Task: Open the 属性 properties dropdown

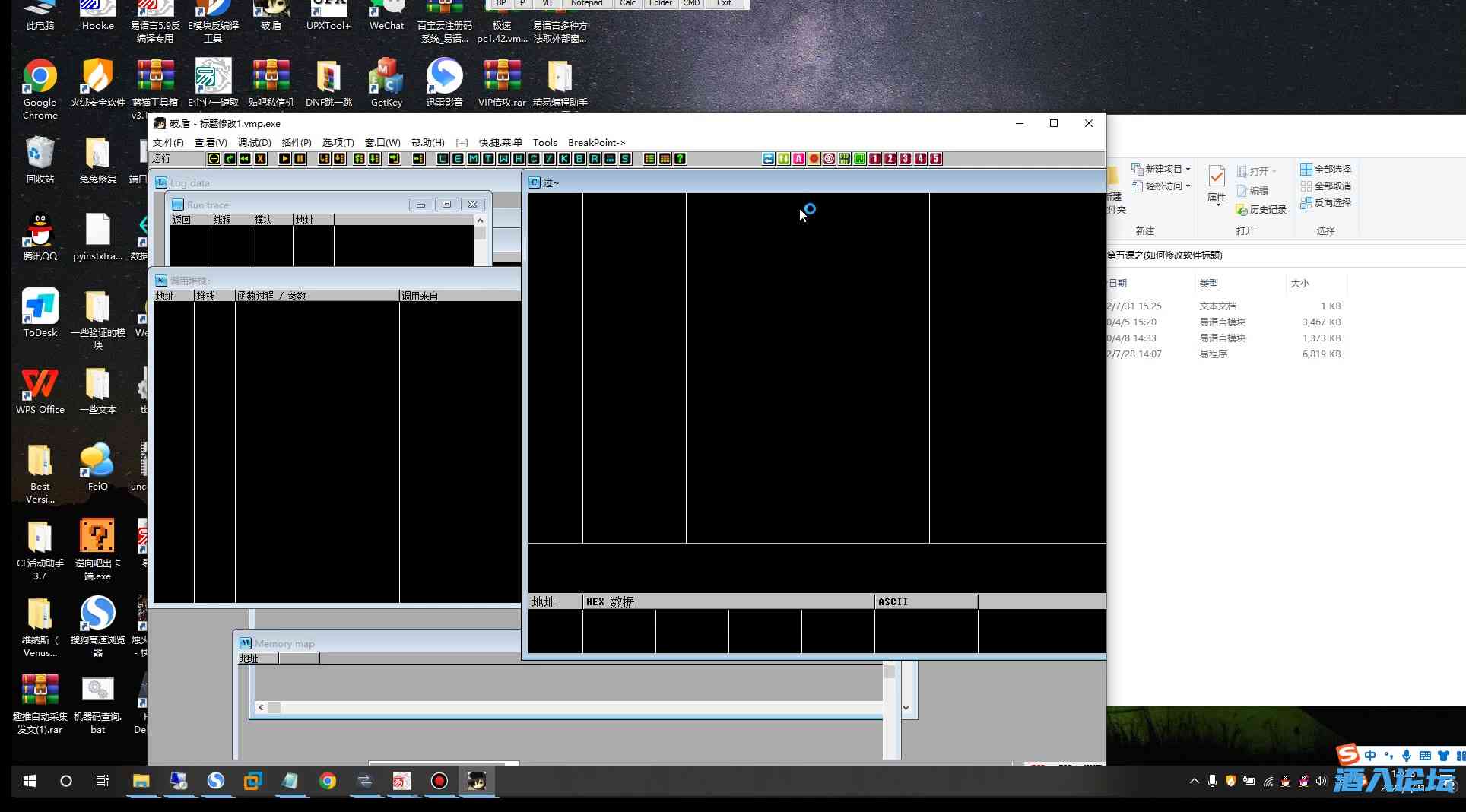Action: pyautogui.click(x=1216, y=202)
